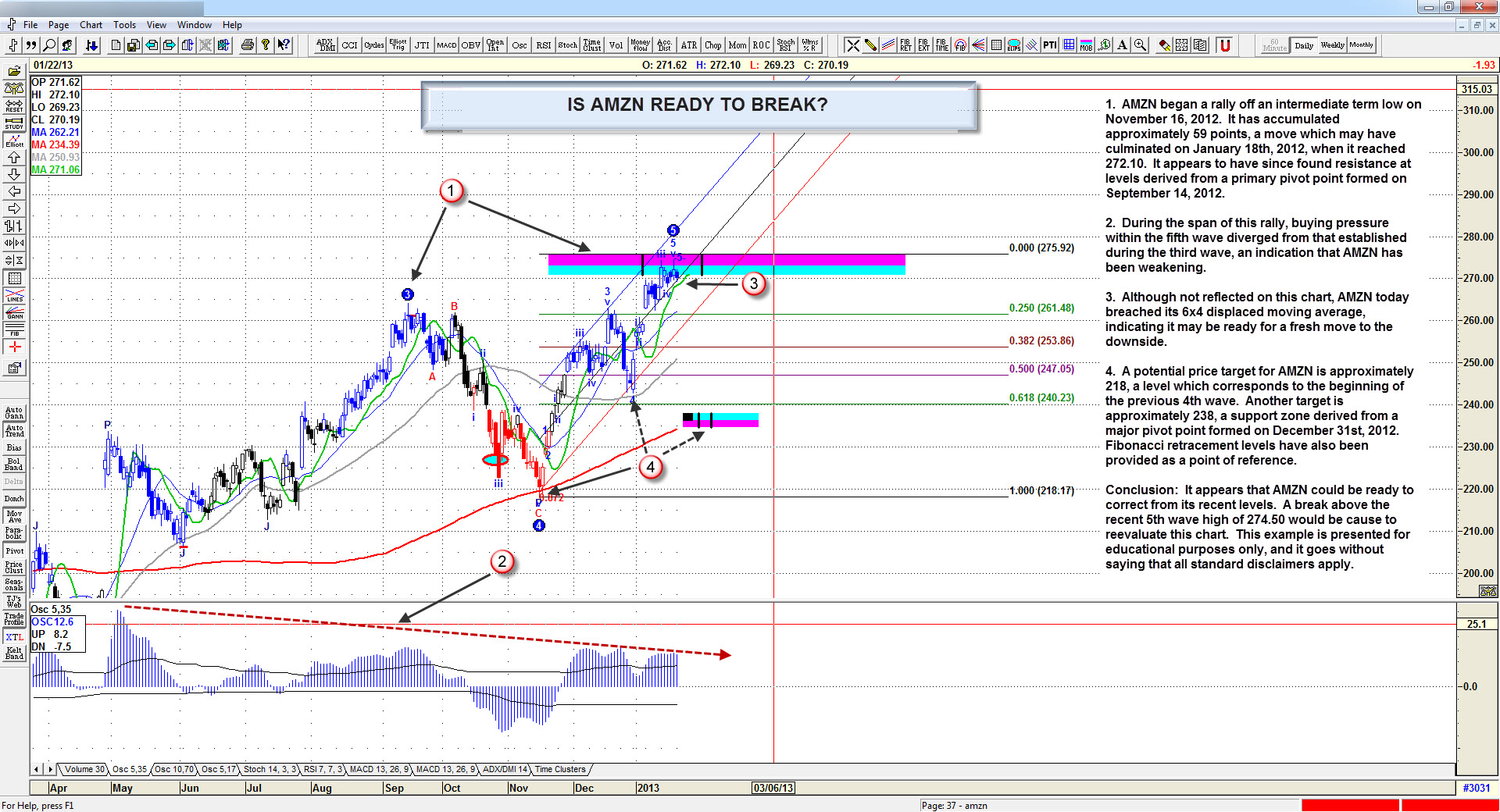Switch to Weekly timeframe
1500x812 pixels.
coord(1332,45)
